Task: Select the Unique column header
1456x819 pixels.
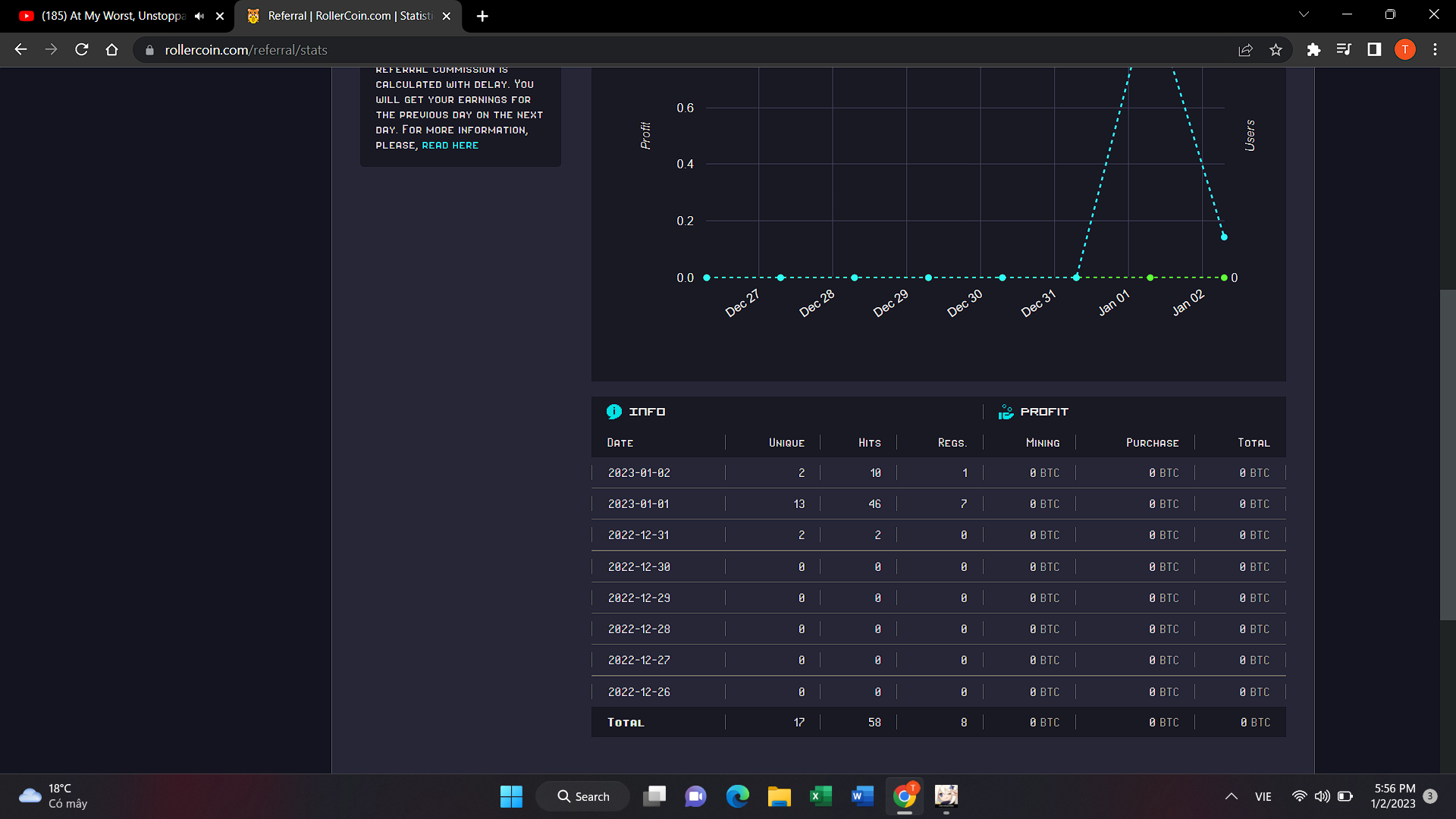Action: click(786, 443)
